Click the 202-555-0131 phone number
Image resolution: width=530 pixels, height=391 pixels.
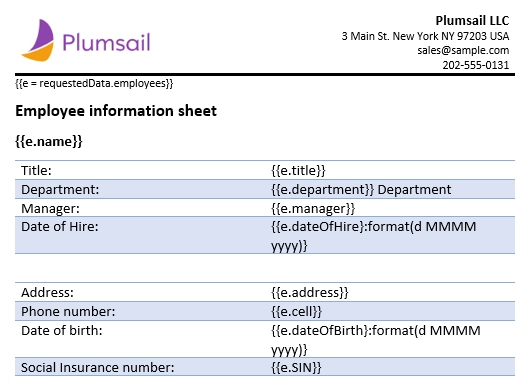(476, 65)
